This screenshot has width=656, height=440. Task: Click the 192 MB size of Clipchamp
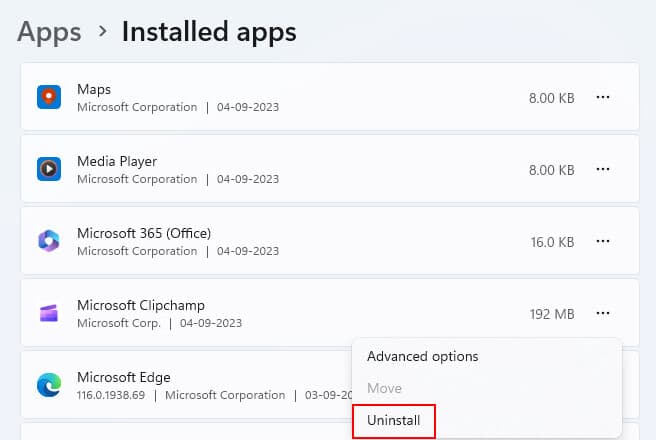point(552,314)
